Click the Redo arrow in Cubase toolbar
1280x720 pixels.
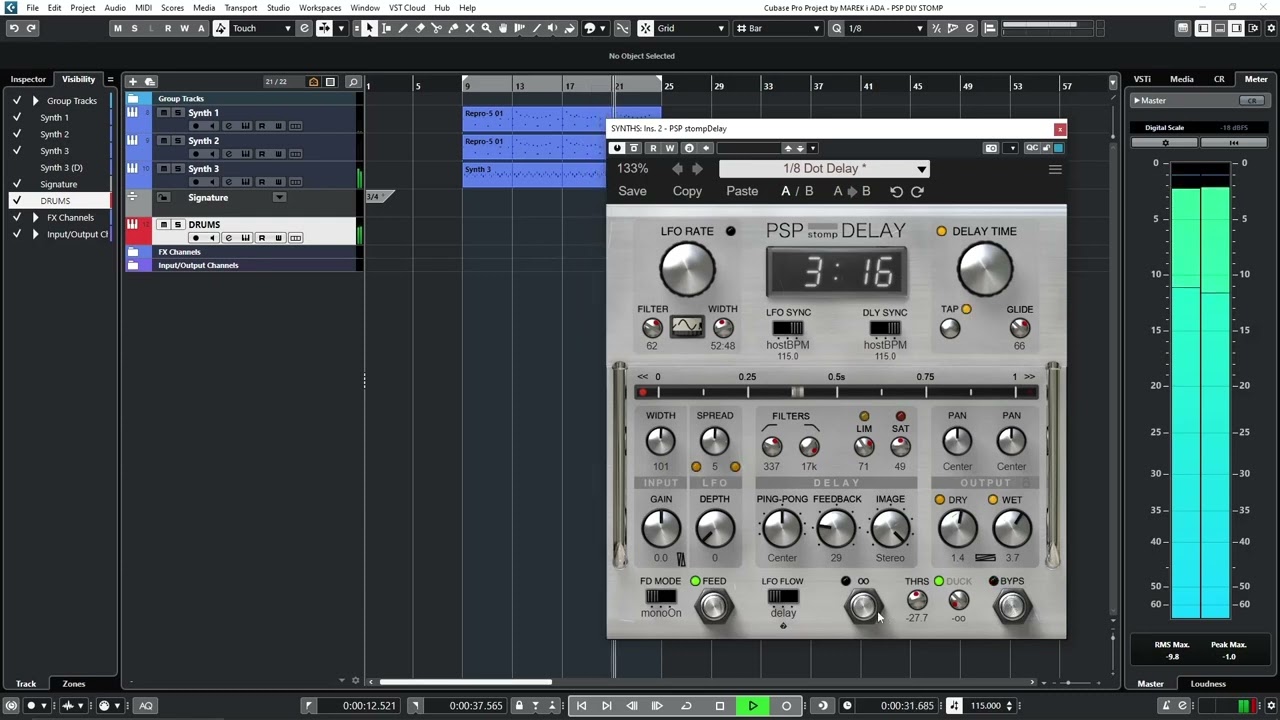pos(31,28)
